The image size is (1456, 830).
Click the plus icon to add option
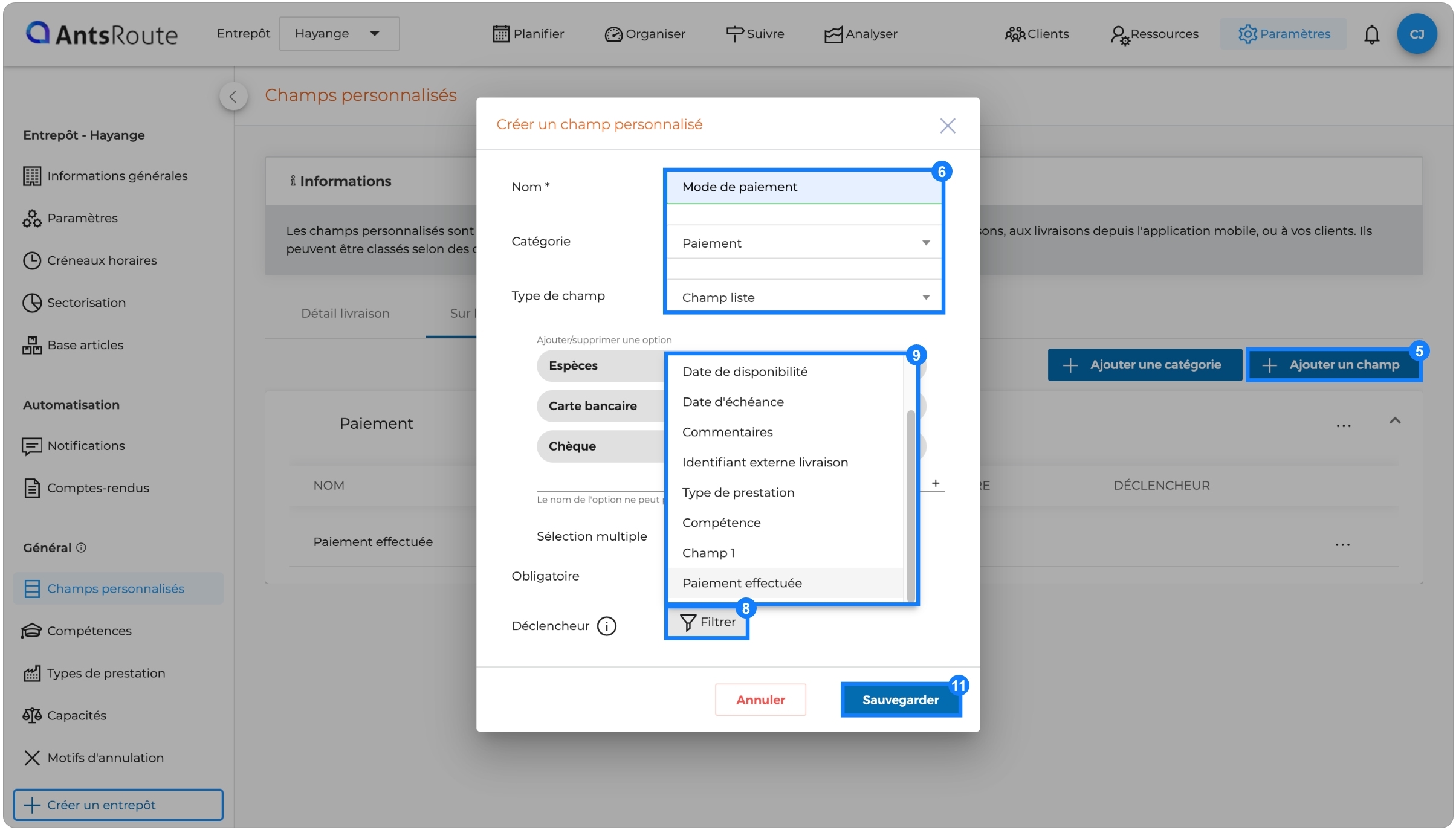click(x=936, y=483)
